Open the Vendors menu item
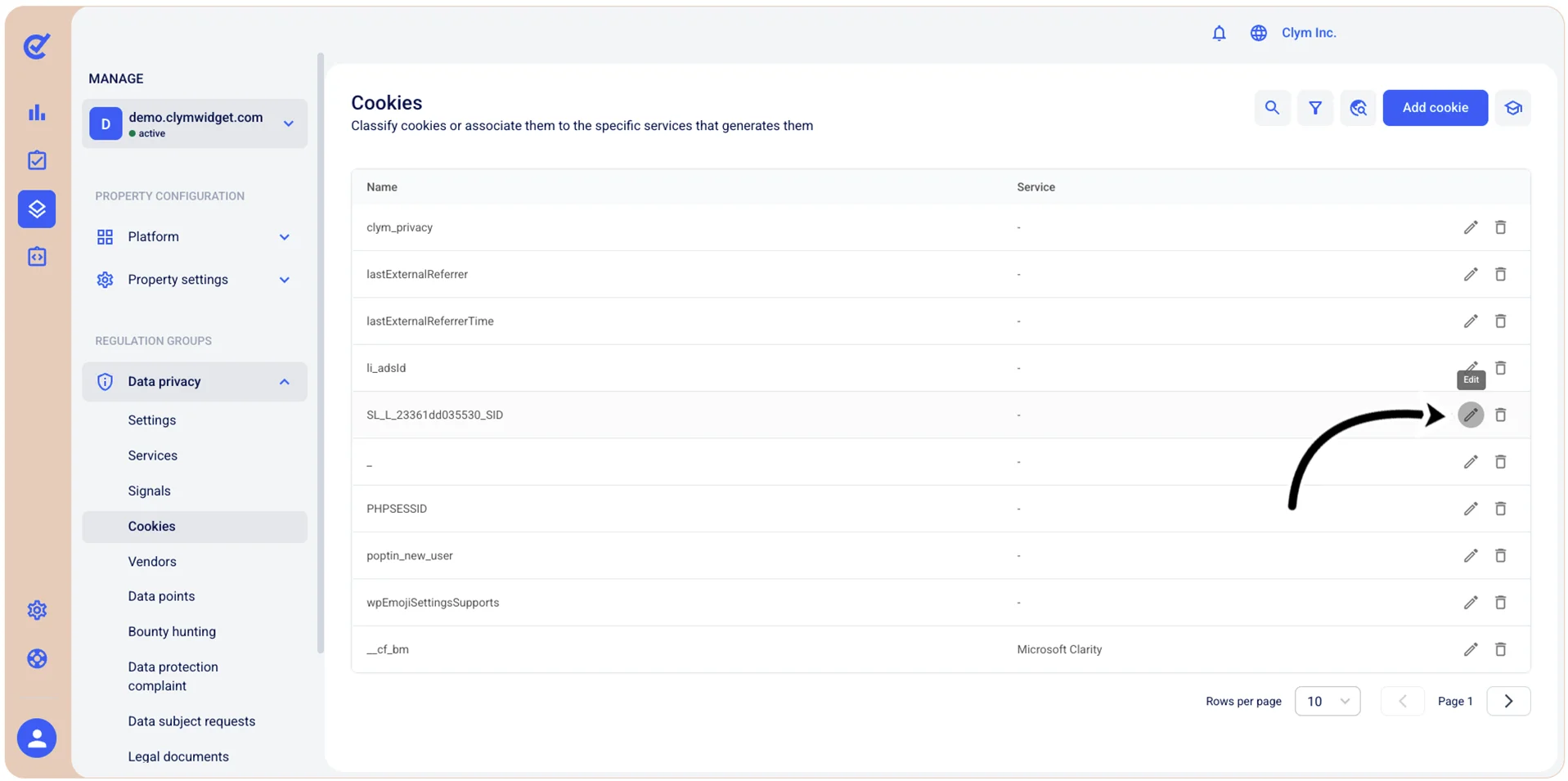The height and width of the screenshot is (781, 1568). coord(152,562)
